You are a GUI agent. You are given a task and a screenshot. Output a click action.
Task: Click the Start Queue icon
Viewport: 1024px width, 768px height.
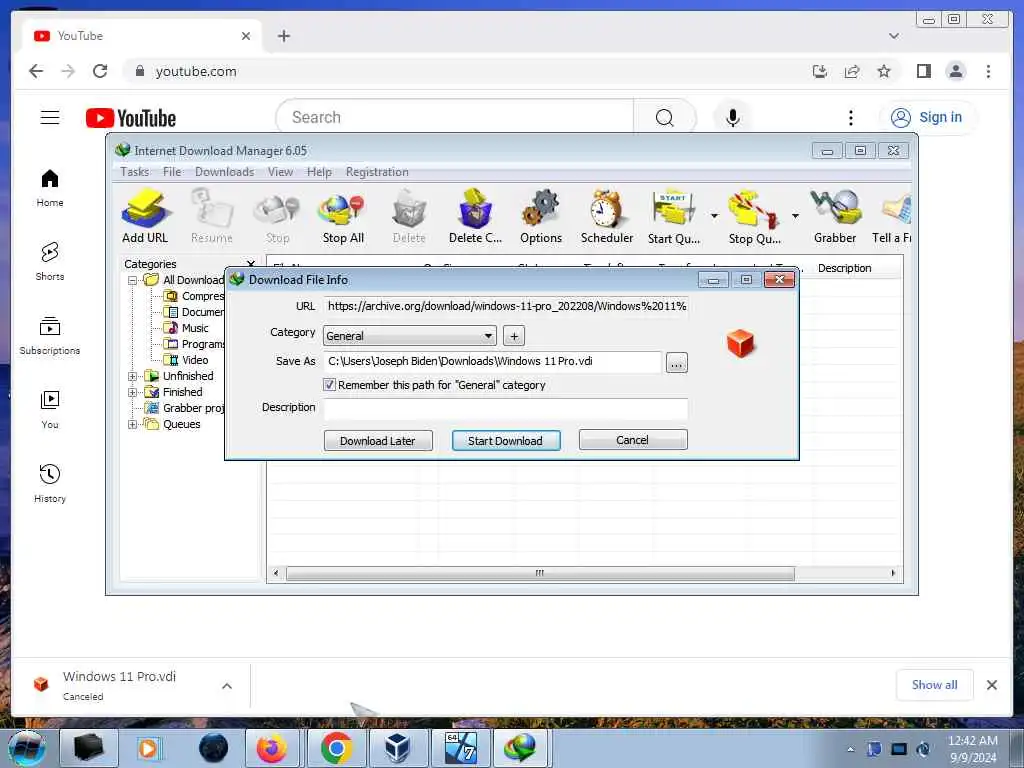673,216
